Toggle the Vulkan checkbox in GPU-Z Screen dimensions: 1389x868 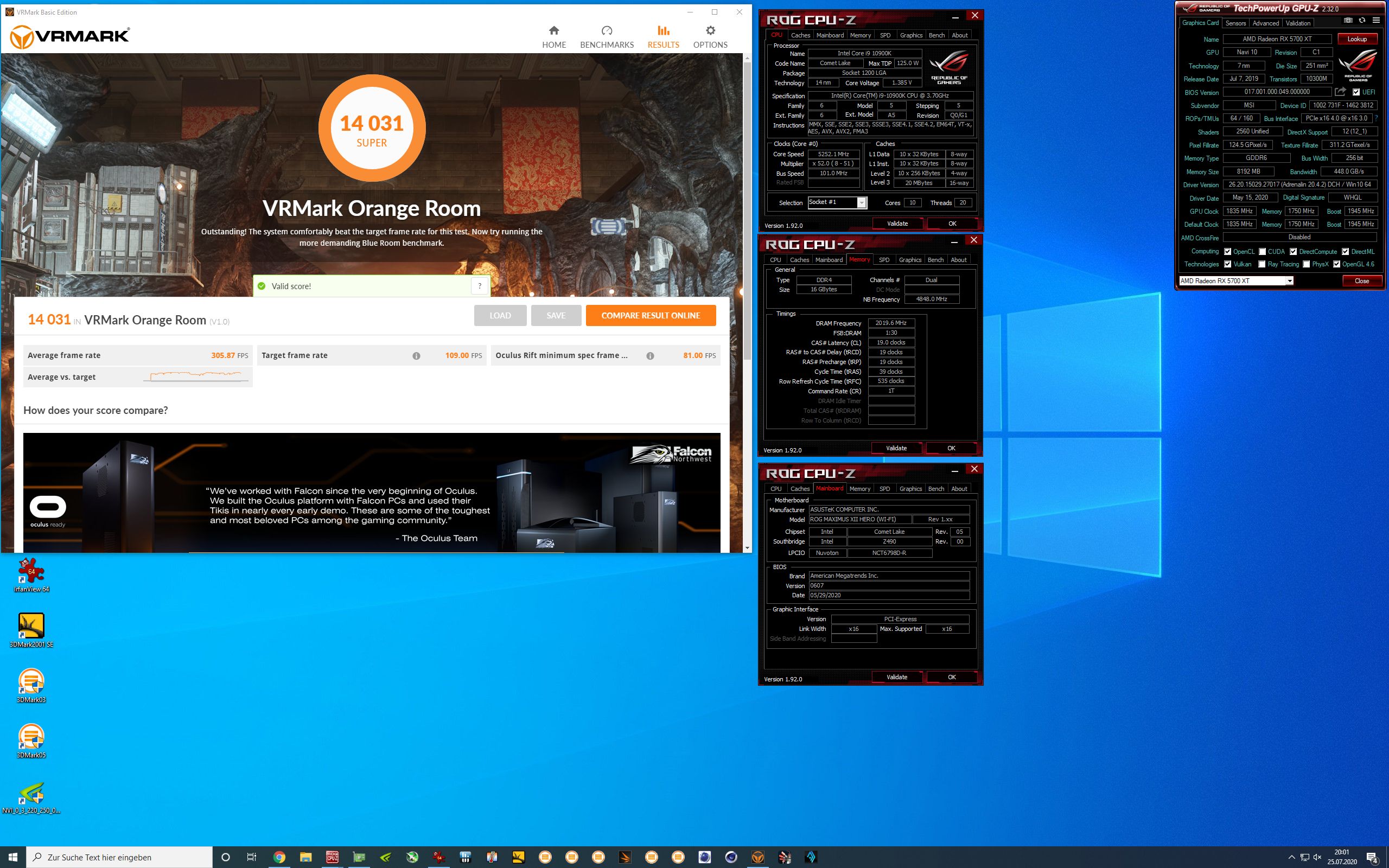[x=1227, y=264]
